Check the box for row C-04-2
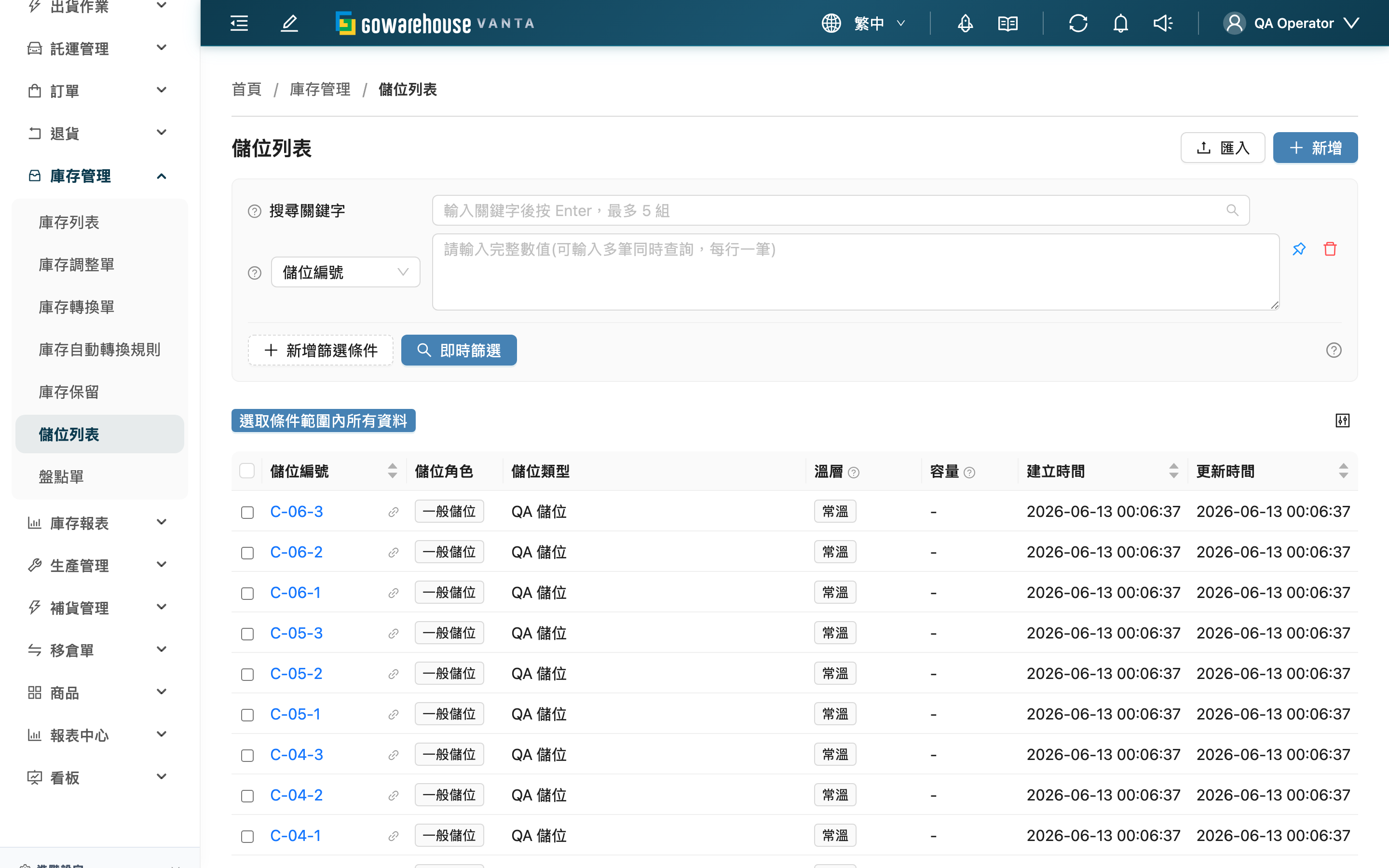 point(247,796)
